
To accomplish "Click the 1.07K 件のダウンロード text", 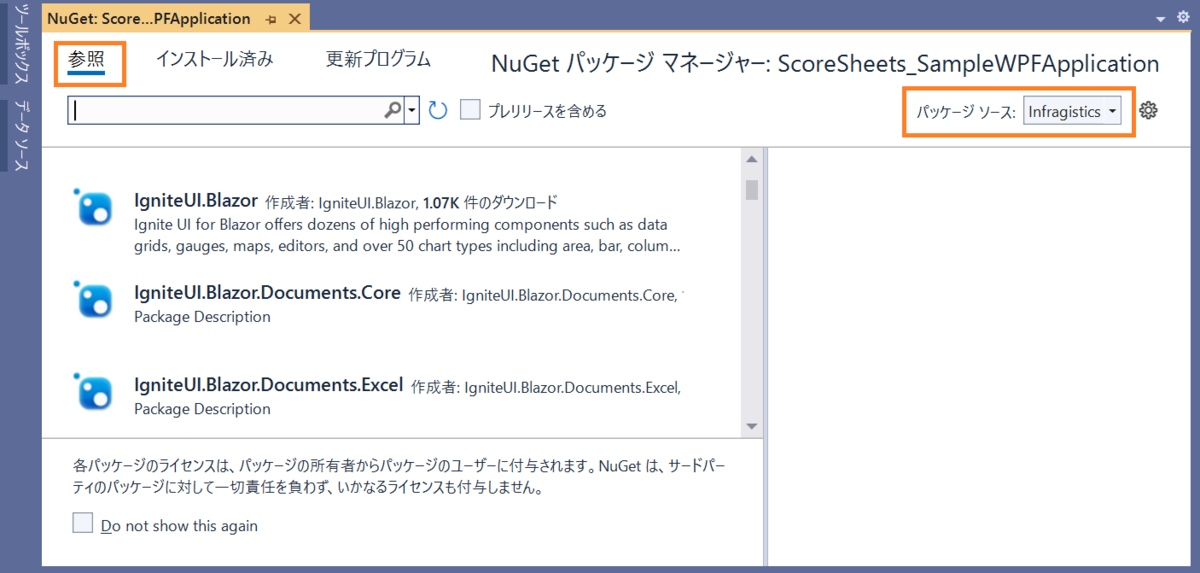I will [490, 201].
